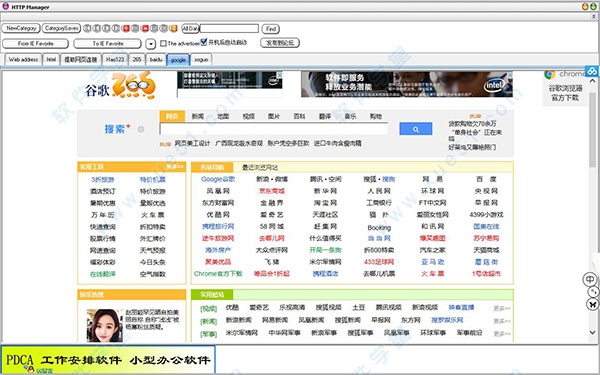
Task: Click the orange icon ending the toolbar row
Action: (x=174, y=28)
